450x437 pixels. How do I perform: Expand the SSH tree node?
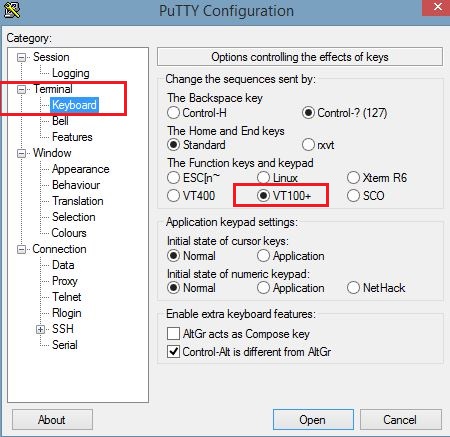(40, 329)
